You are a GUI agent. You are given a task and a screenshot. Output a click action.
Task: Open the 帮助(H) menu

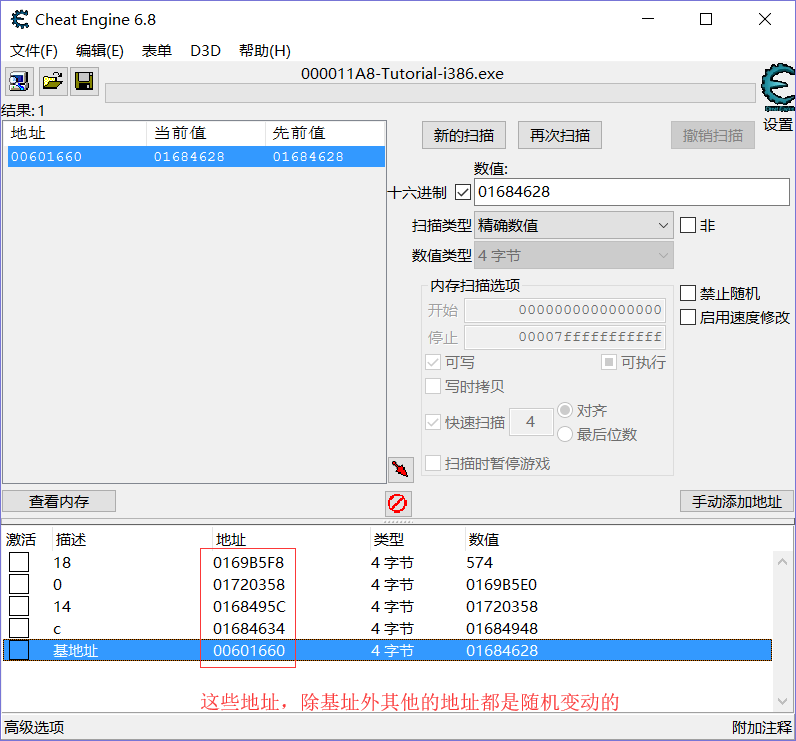click(264, 51)
